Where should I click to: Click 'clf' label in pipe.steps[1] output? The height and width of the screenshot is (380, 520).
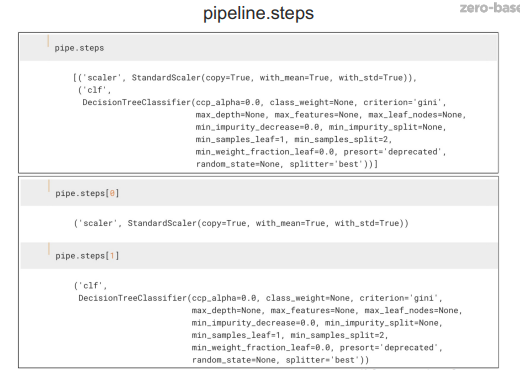coord(90,286)
